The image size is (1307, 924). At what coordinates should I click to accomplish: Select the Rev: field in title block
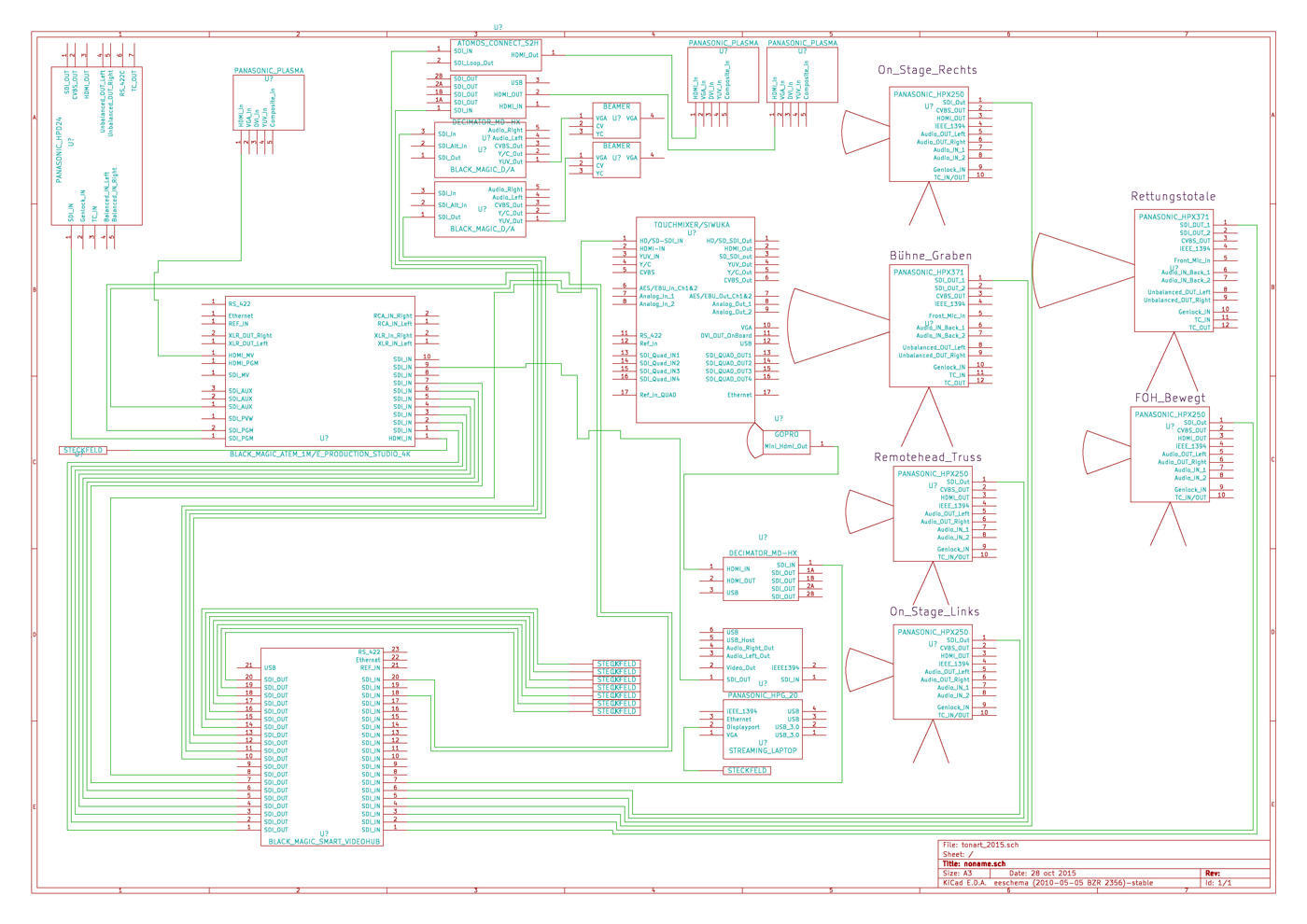[x=1213, y=874]
